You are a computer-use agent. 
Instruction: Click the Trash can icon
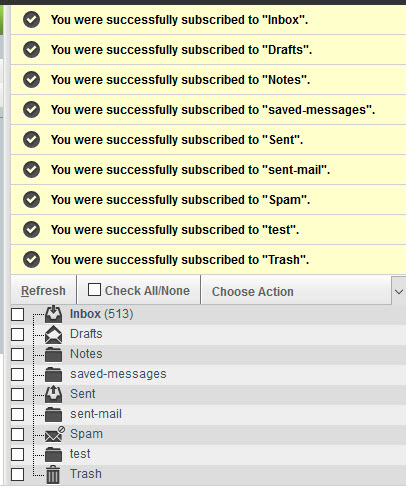pos(53,474)
